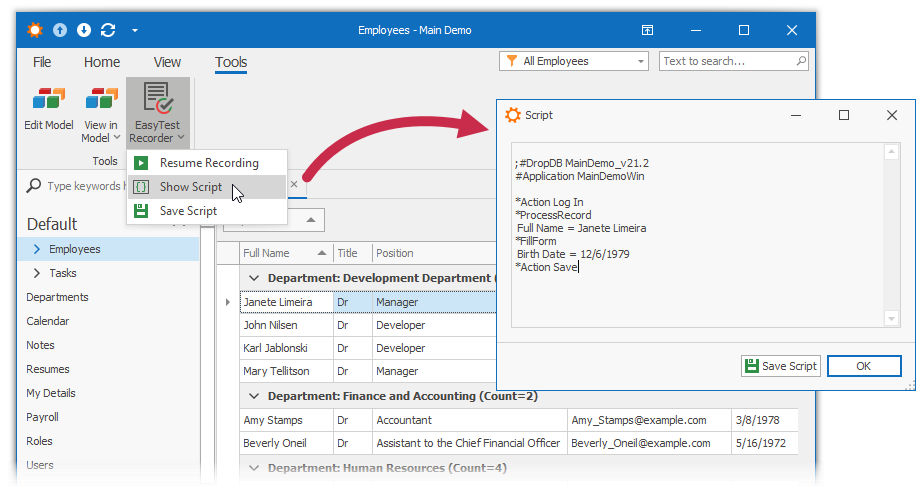
Task: Choose Show Script menu entry
Action: coord(191,187)
